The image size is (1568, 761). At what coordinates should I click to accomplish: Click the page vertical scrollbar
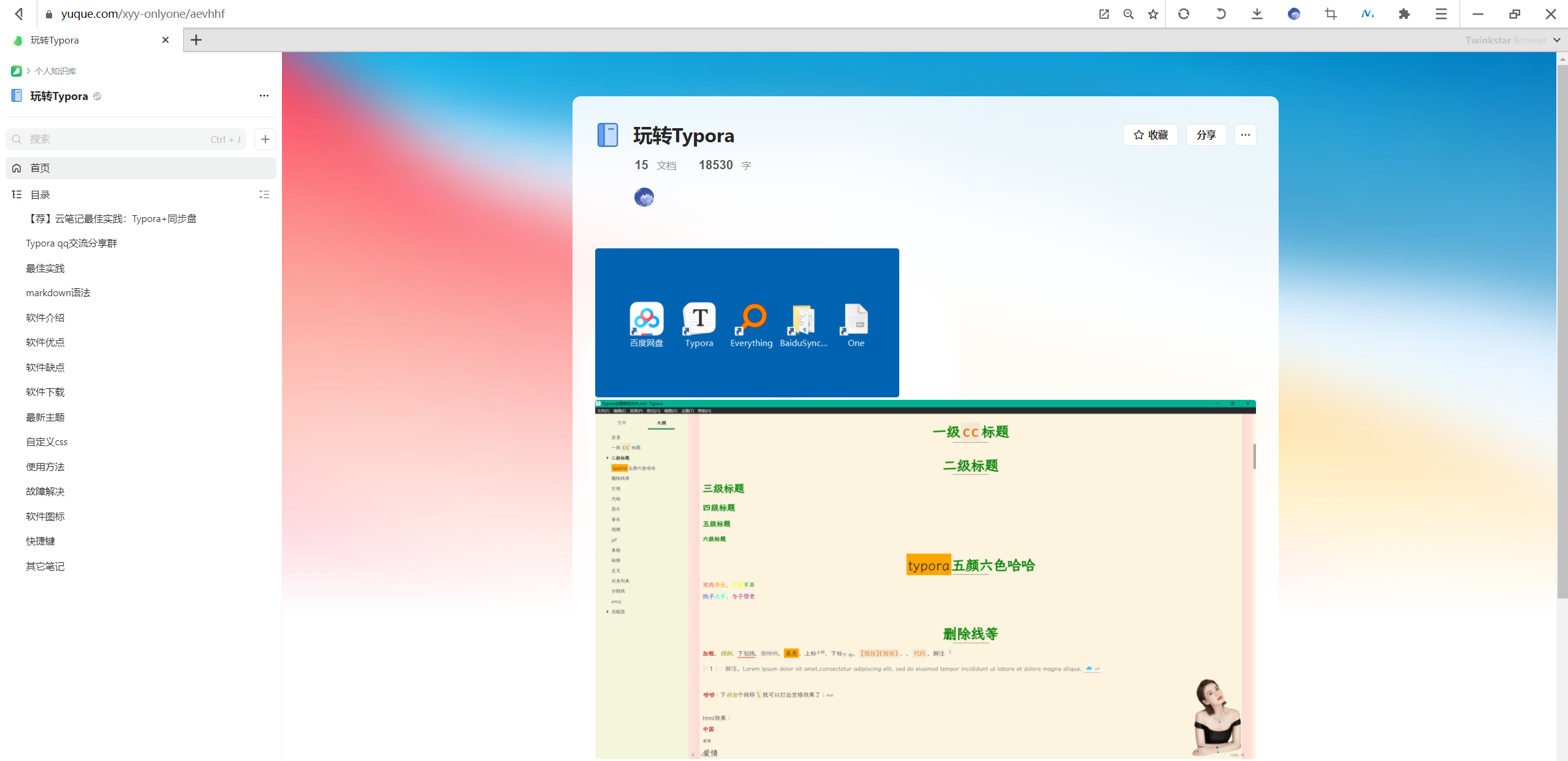coord(1562,331)
